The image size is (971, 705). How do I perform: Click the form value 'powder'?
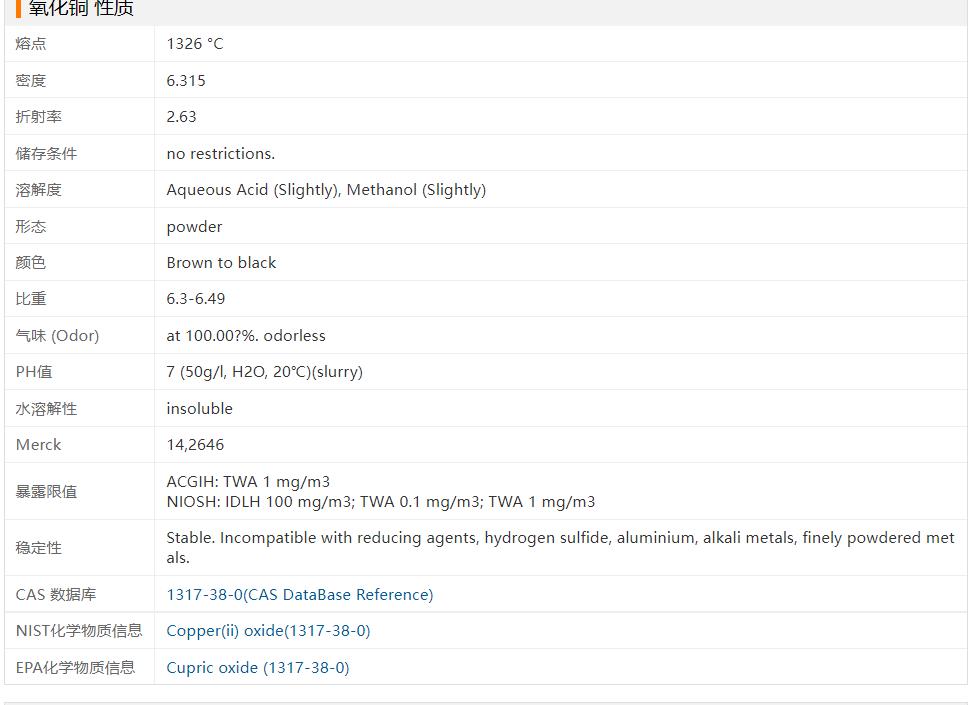coord(194,227)
